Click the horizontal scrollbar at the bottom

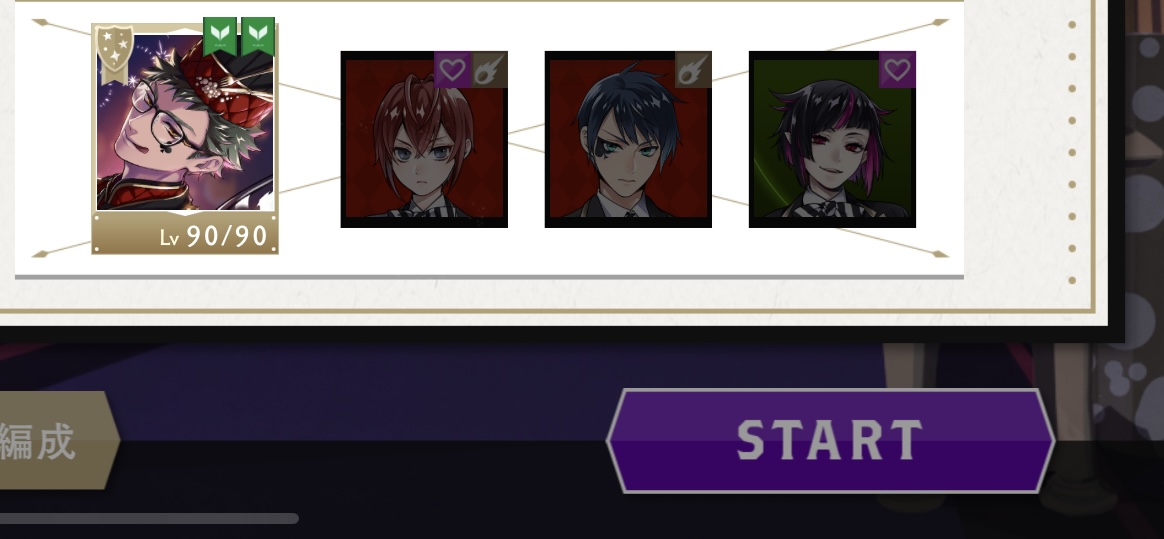[148, 518]
